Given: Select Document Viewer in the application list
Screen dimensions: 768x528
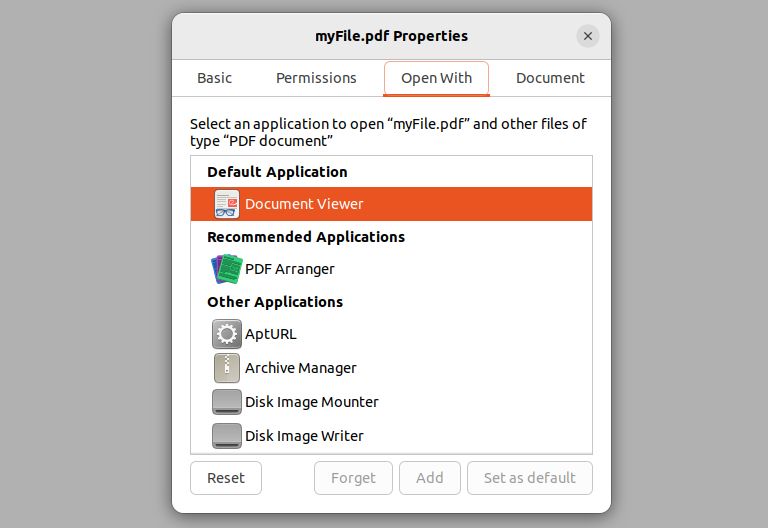Looking at the screenshot, I should (x=304, y=204).
